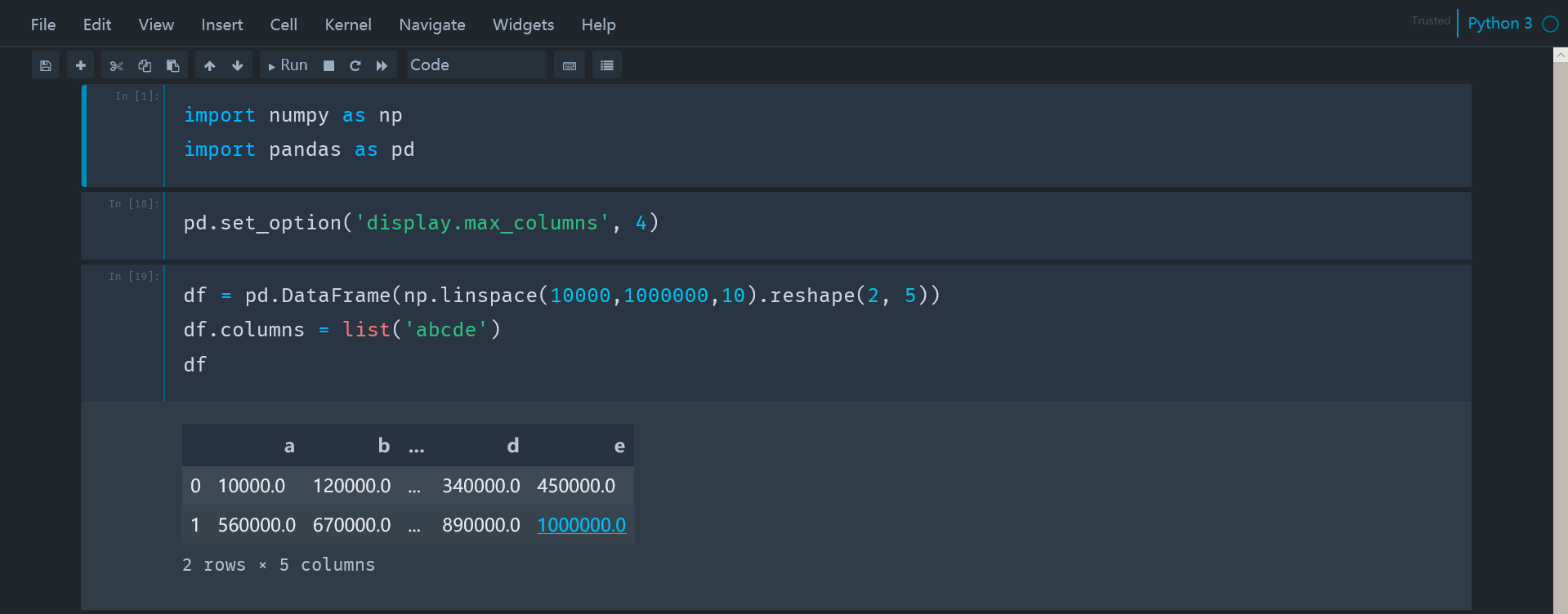
Task: Restart kernel and run all cells
Action: pos(382,65)
